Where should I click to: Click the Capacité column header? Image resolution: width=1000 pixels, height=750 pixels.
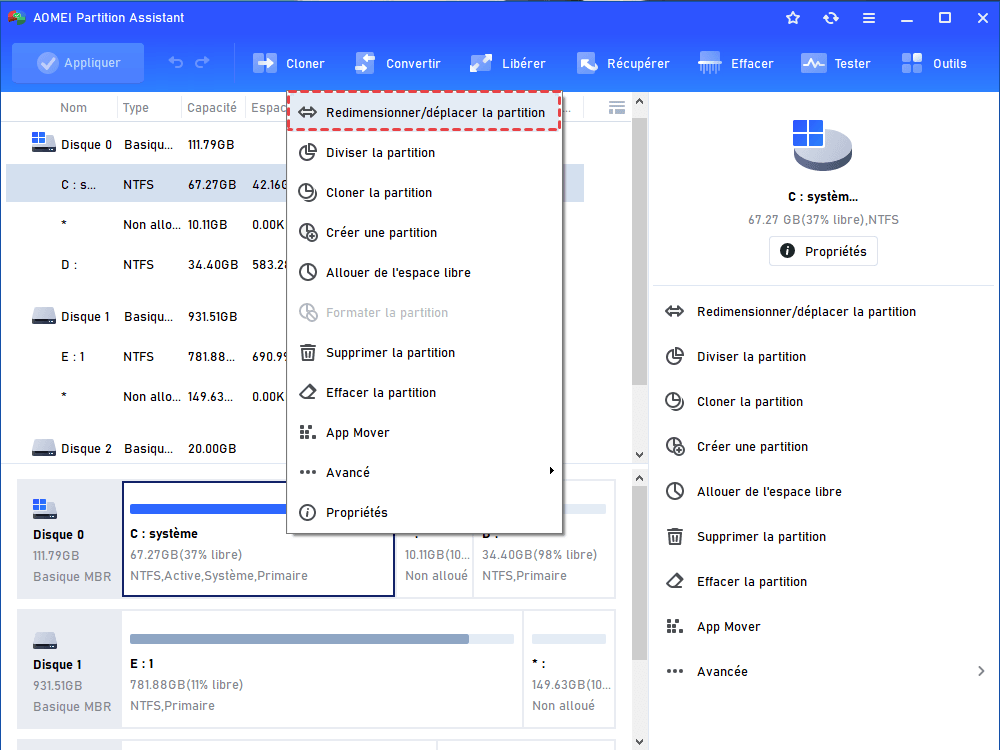click(212, 107)
